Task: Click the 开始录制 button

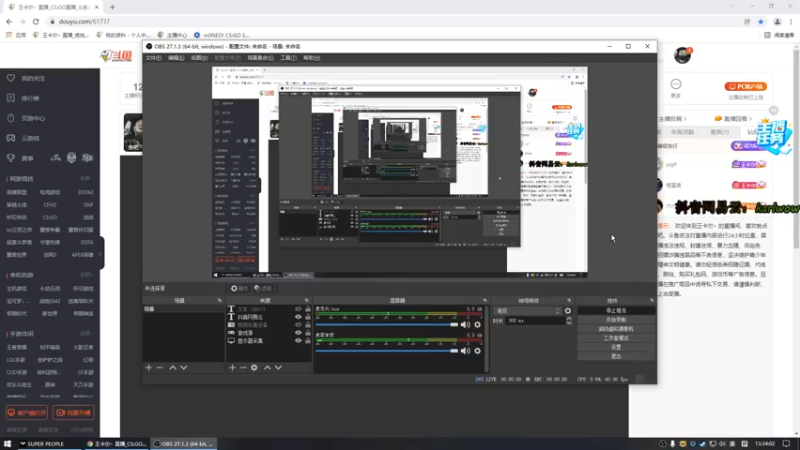Action: pyautogui.click(x=616, y=320)
